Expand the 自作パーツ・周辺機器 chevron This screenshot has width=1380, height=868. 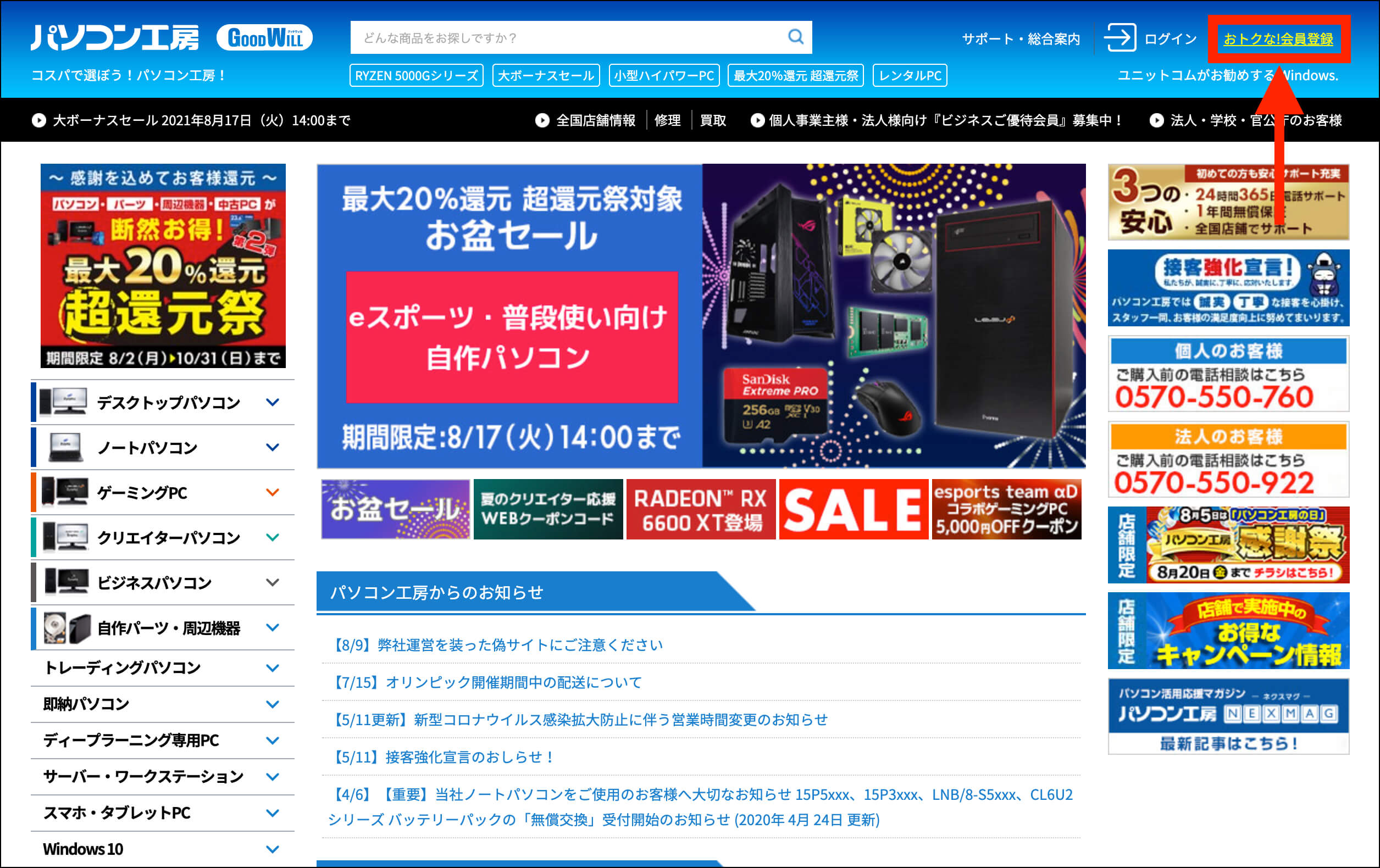273,628
